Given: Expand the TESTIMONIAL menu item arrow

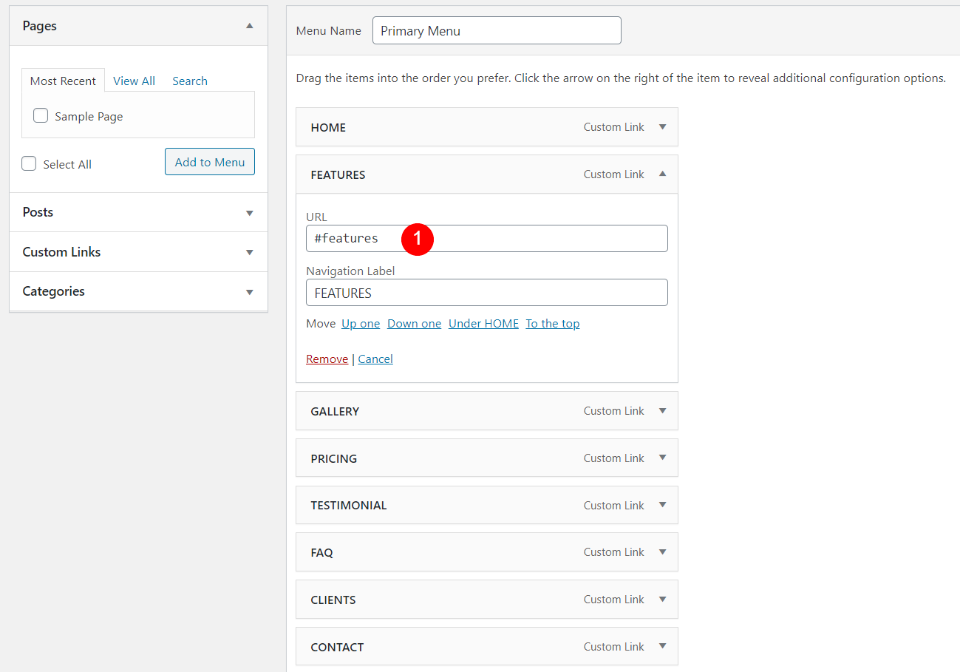Looking at the screenshot, I should point(662,505).
